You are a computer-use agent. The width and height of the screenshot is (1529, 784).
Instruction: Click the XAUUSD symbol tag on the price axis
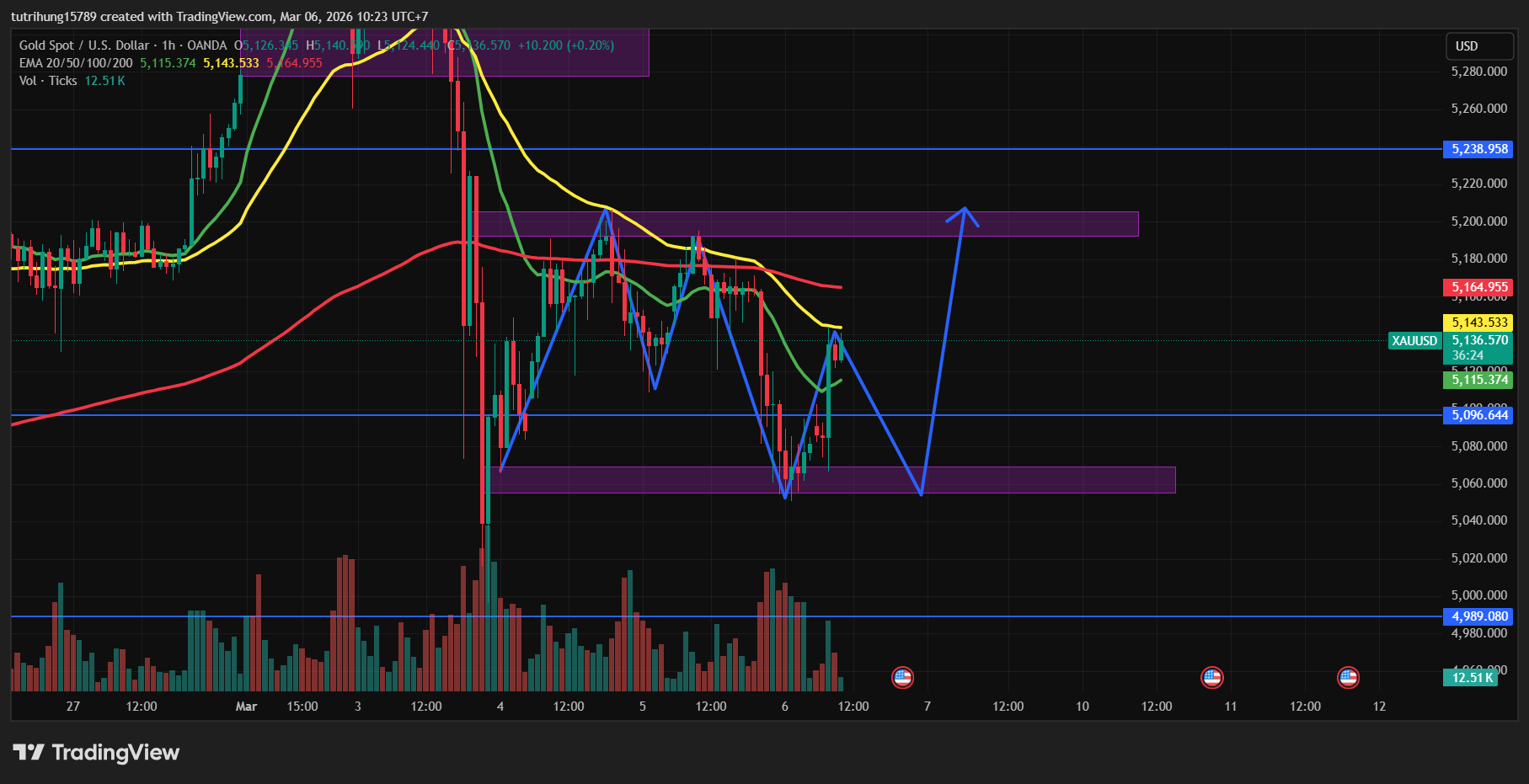pos(1414,341)
